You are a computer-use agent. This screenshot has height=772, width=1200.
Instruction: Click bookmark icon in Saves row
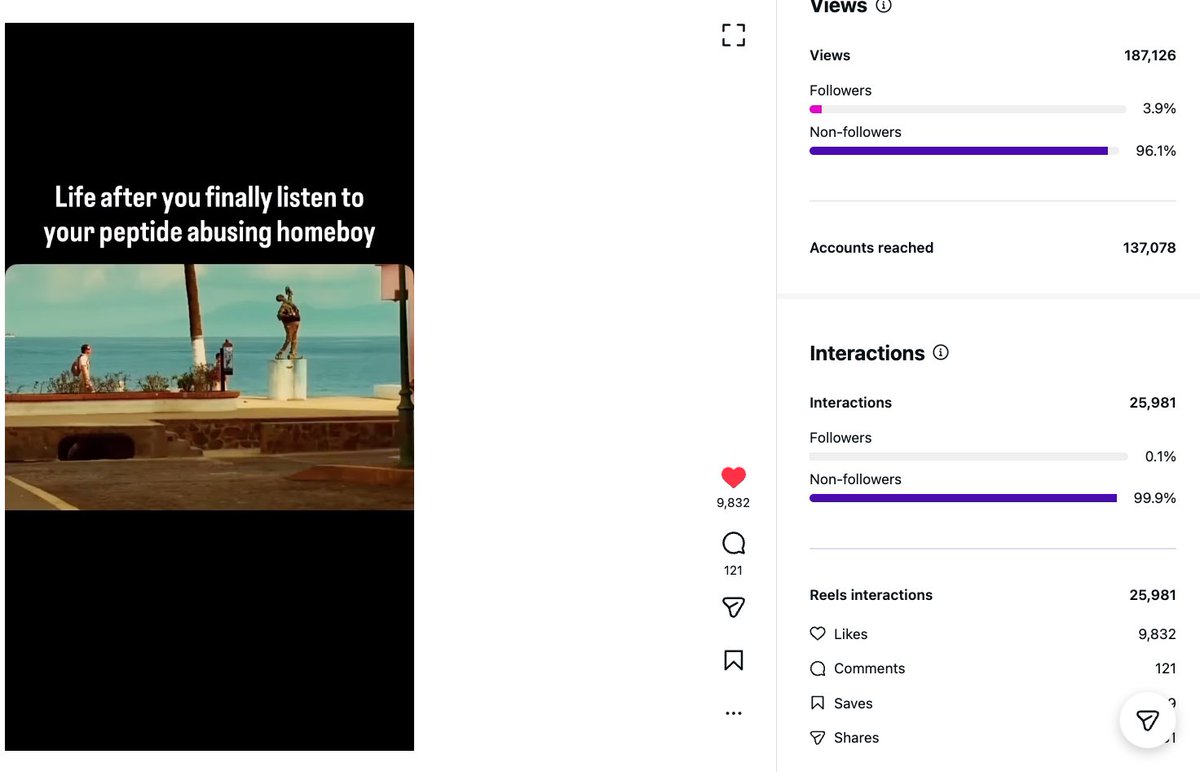coord(817,703)
